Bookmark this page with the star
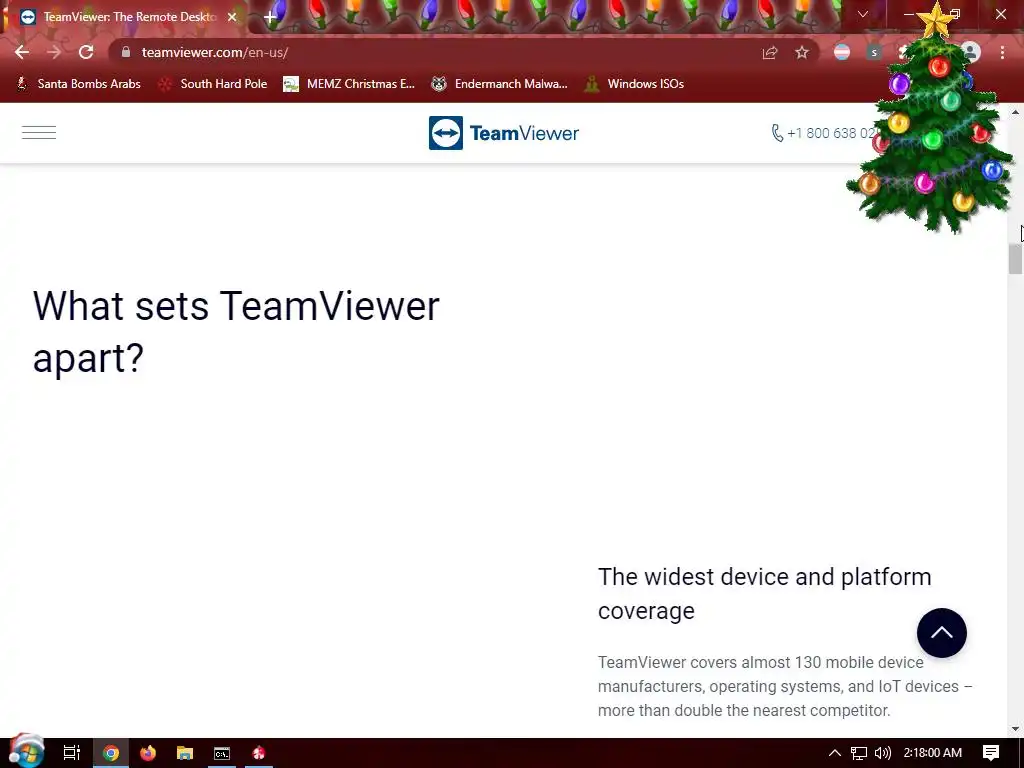 click(802, 52)
